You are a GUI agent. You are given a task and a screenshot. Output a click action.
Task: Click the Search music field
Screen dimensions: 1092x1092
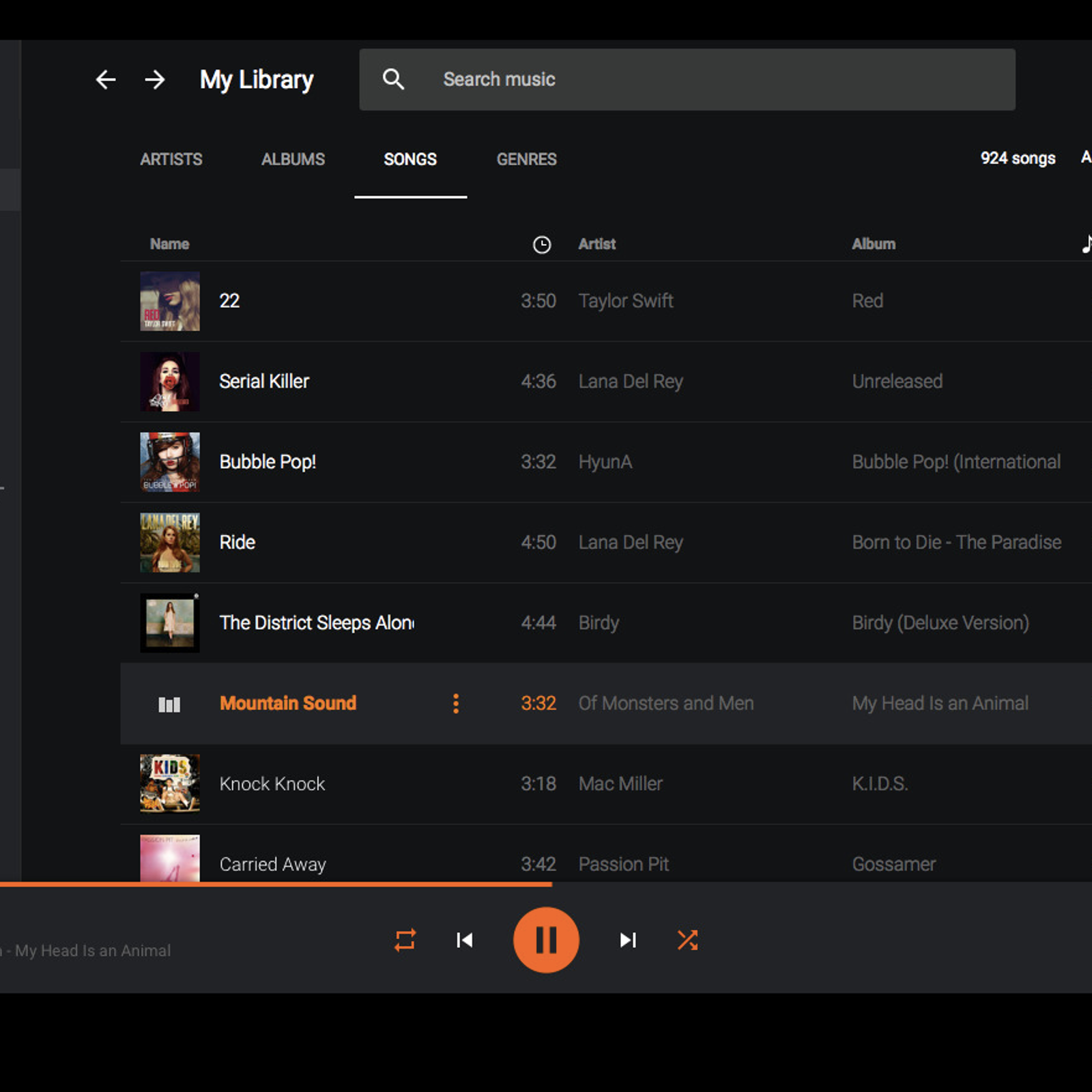pyautogui.click(x=687, y=79)
